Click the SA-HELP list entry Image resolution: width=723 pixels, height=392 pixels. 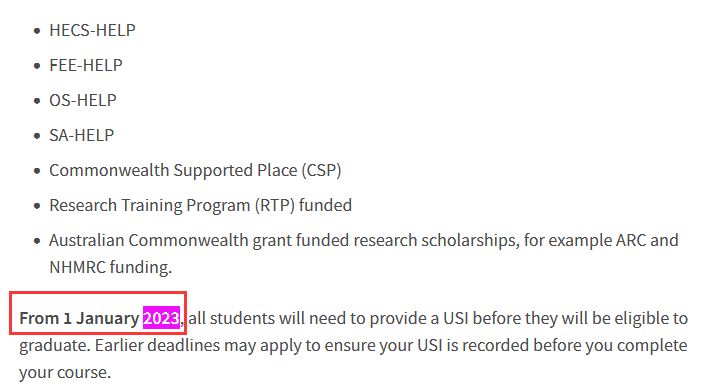[82, 136]
